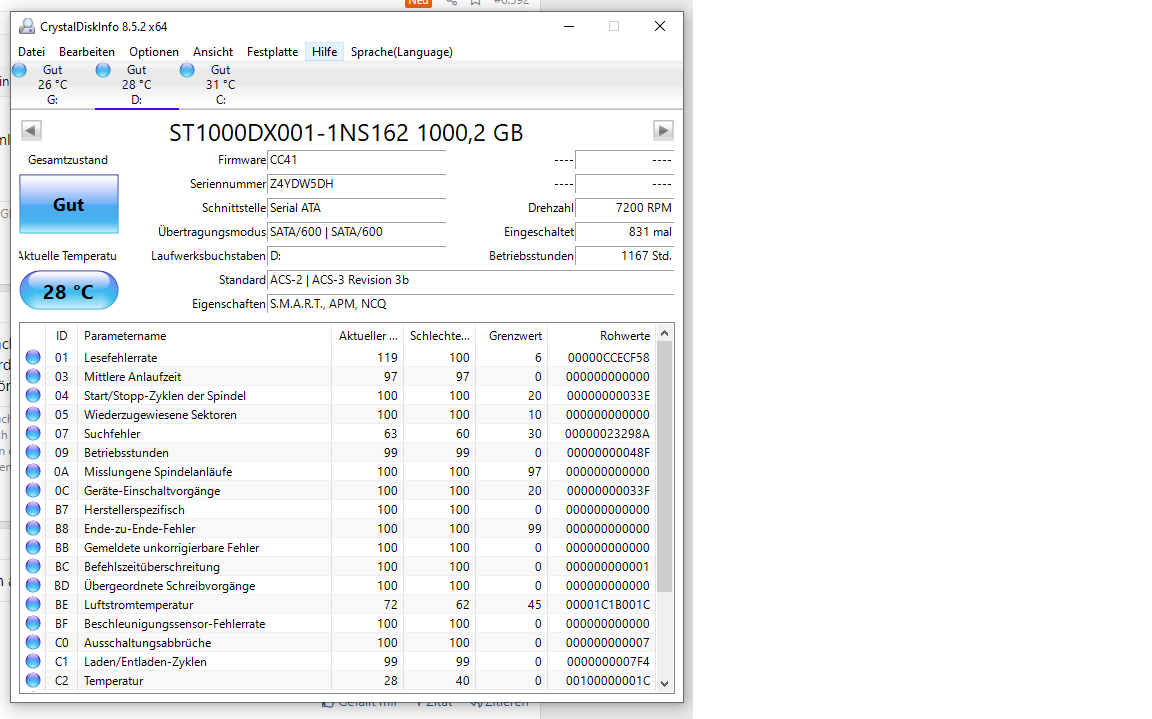
Task: Click status icon of Lesefehlerrate row
Action: 33,358
